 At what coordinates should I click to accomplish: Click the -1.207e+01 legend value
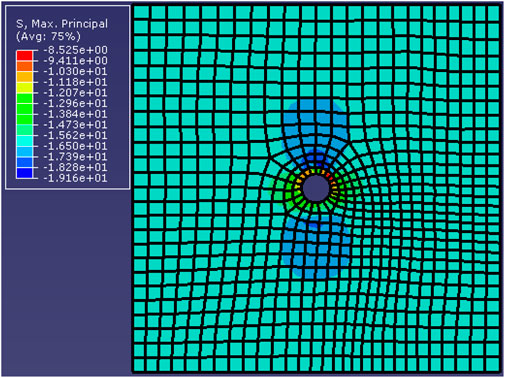tap(76, 93)
